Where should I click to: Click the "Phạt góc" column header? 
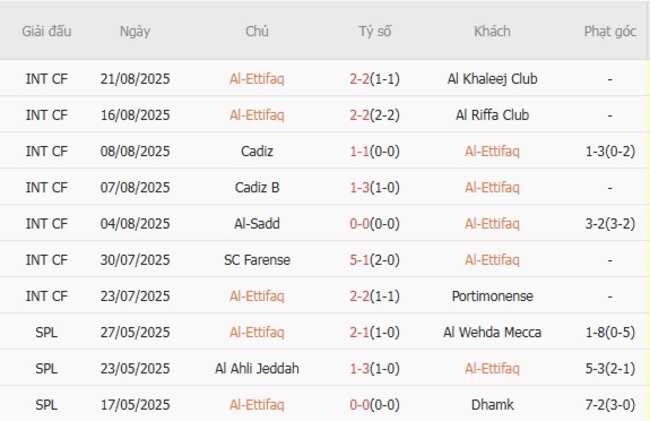tap(610, 31)
